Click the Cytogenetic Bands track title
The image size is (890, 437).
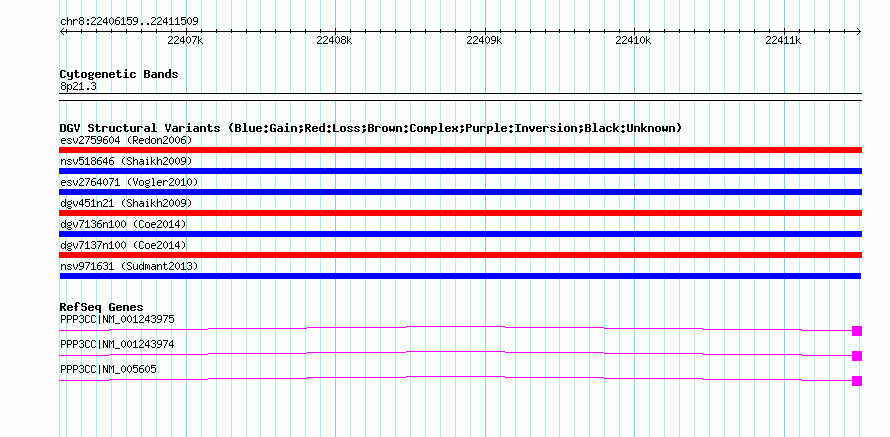click(119, 74)
